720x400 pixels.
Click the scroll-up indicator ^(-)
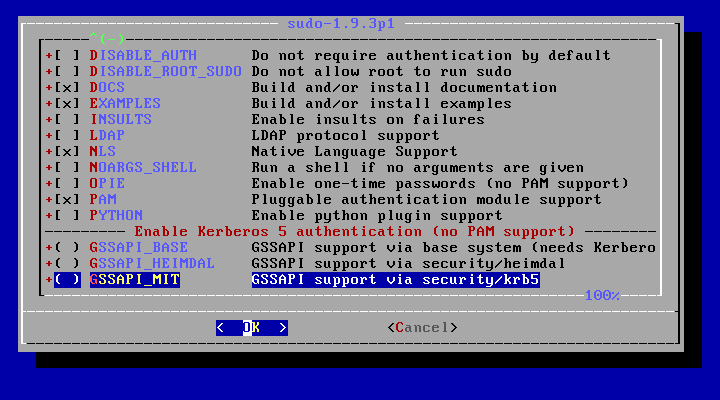click(107, 38)
